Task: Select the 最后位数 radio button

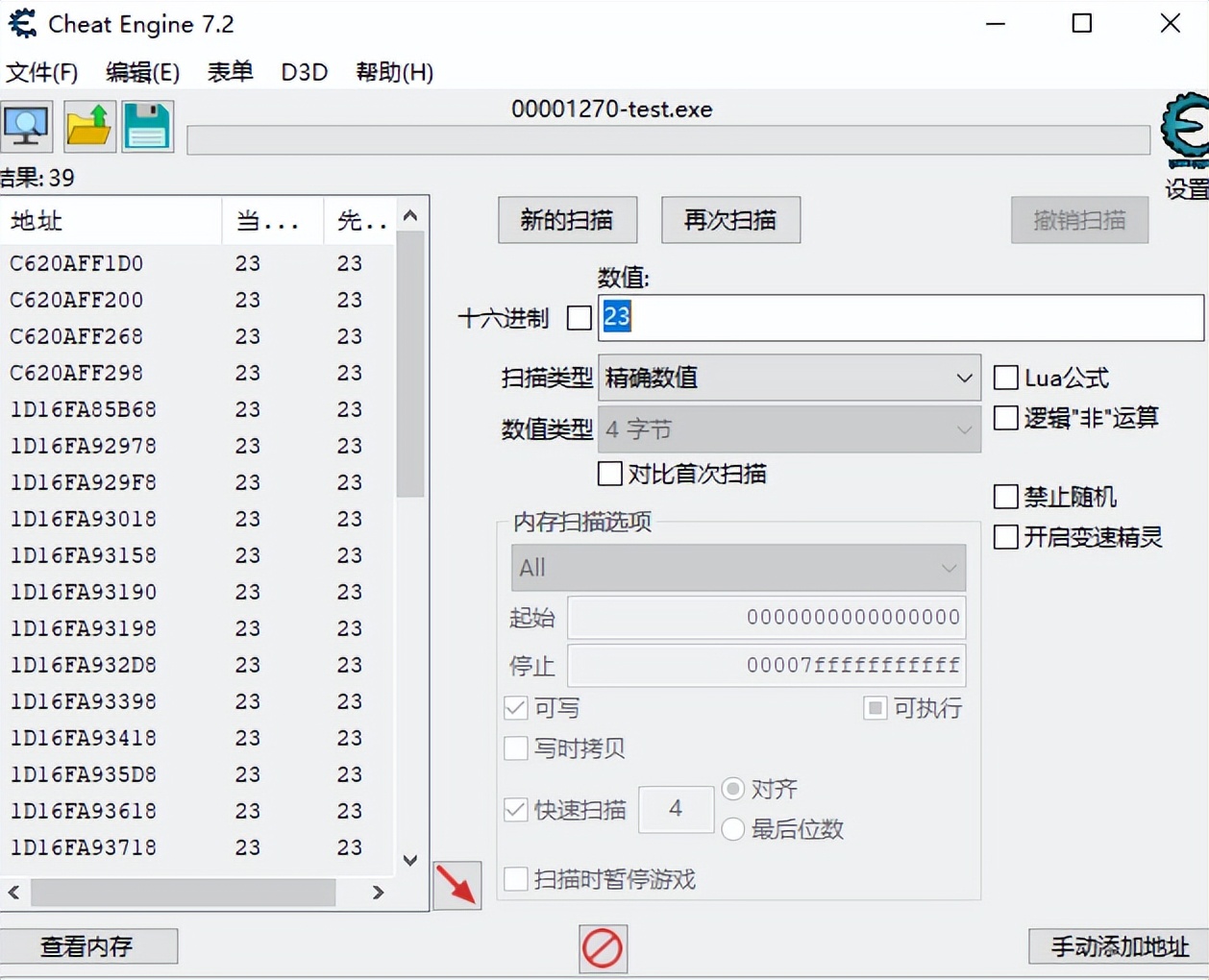Action: tap(733, 828)
